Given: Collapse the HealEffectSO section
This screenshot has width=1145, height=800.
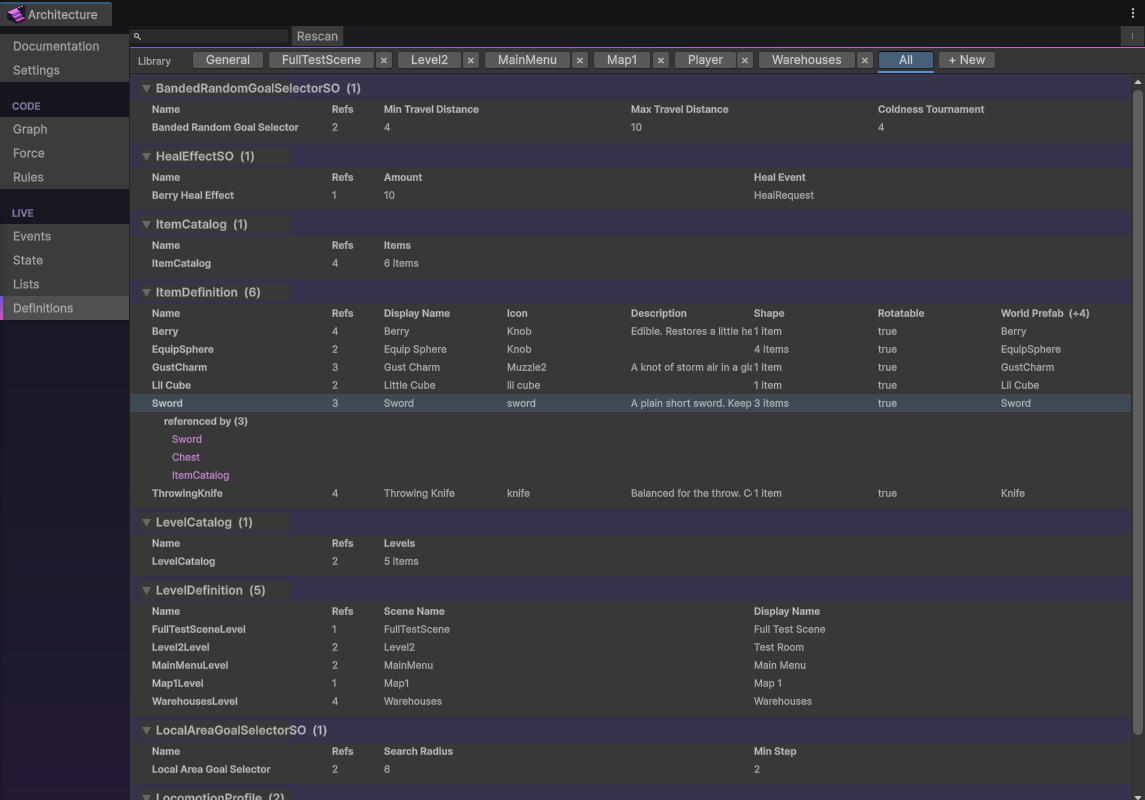Looking at the screenshot, I should tap(146, 156).
